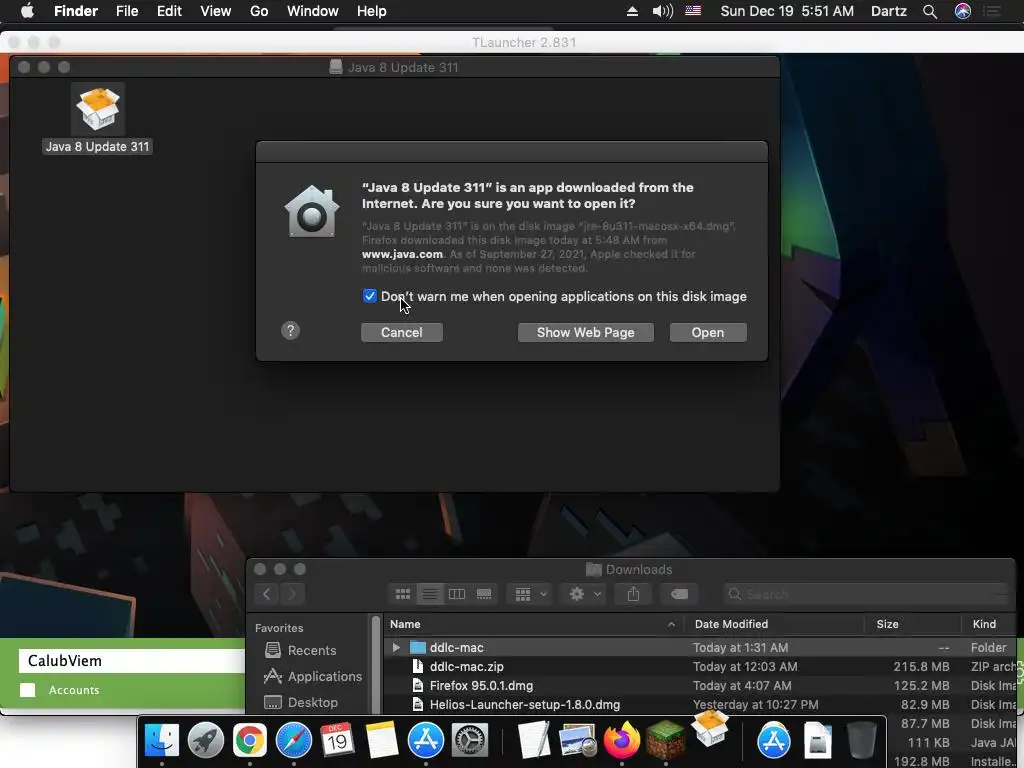Open the File menu
The image size is (1024, 768).
(127, 11)
